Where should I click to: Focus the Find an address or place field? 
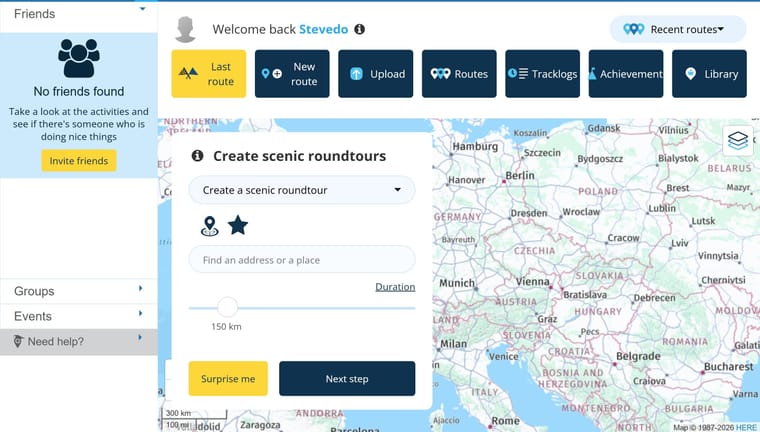tap(301, 260)
